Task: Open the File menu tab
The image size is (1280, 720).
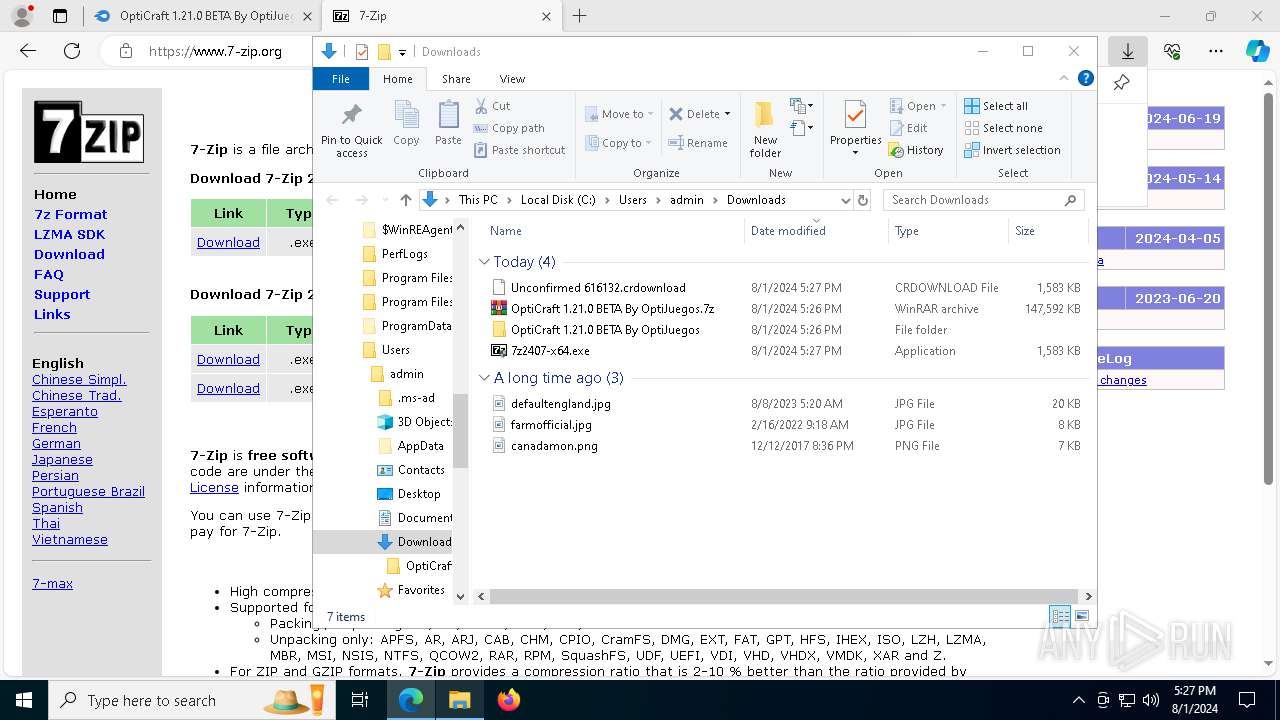Action: [341, 79]
